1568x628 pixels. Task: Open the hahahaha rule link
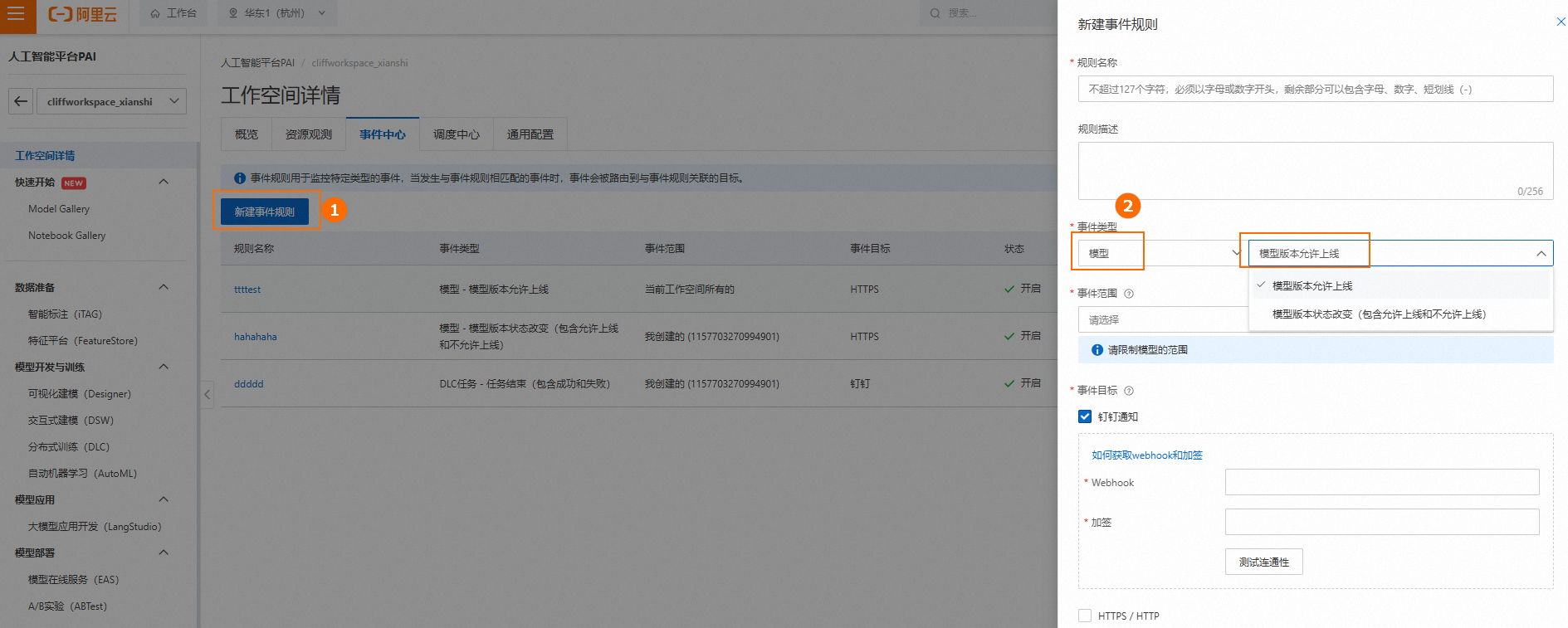click(256, 337)
